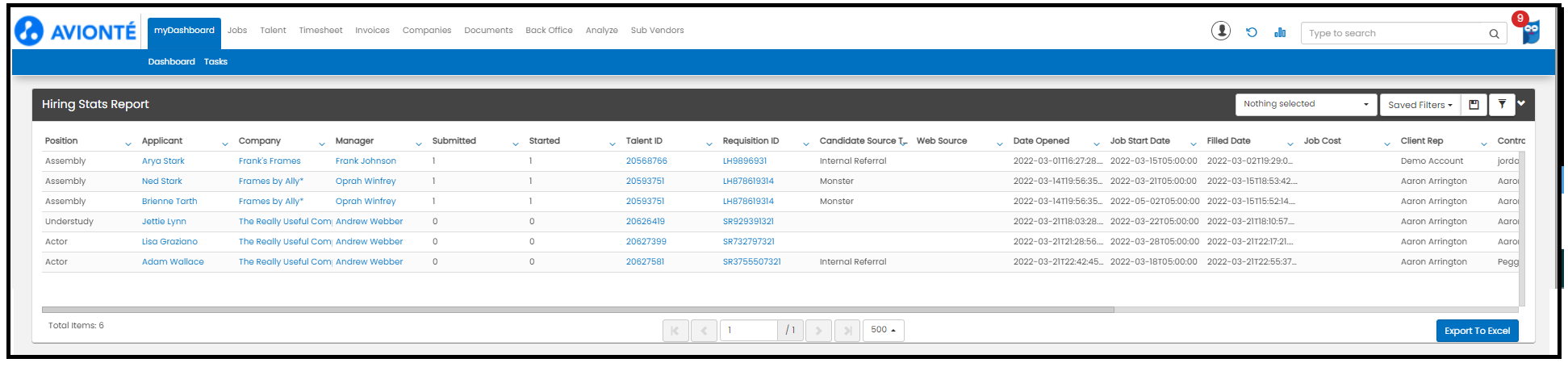
Task: Open the Timesheet menu
Action: pyautogui.click(x=320, y=31)
